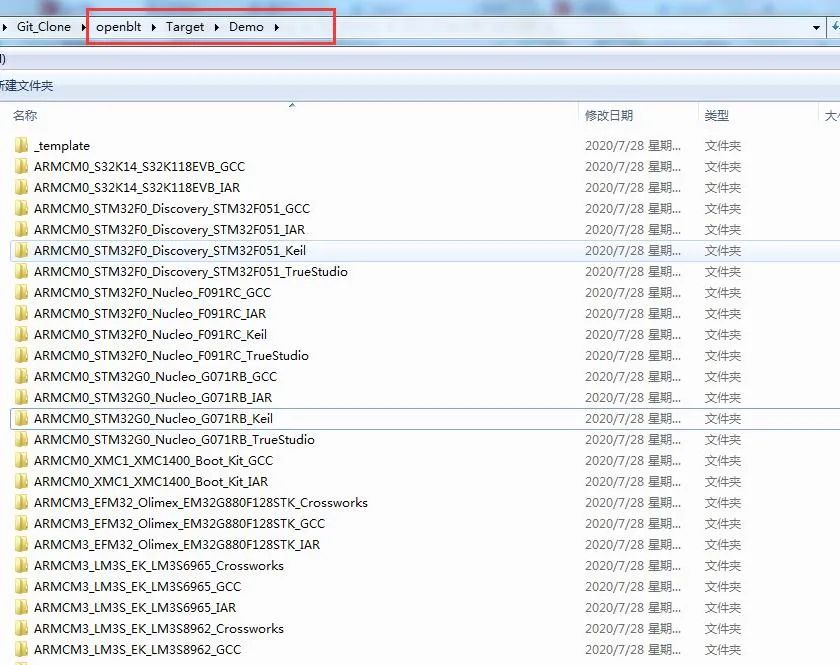Click the folder icon next to _template
Image resolution: width=840 pixels, height=665 pixels.
[22, 145]
